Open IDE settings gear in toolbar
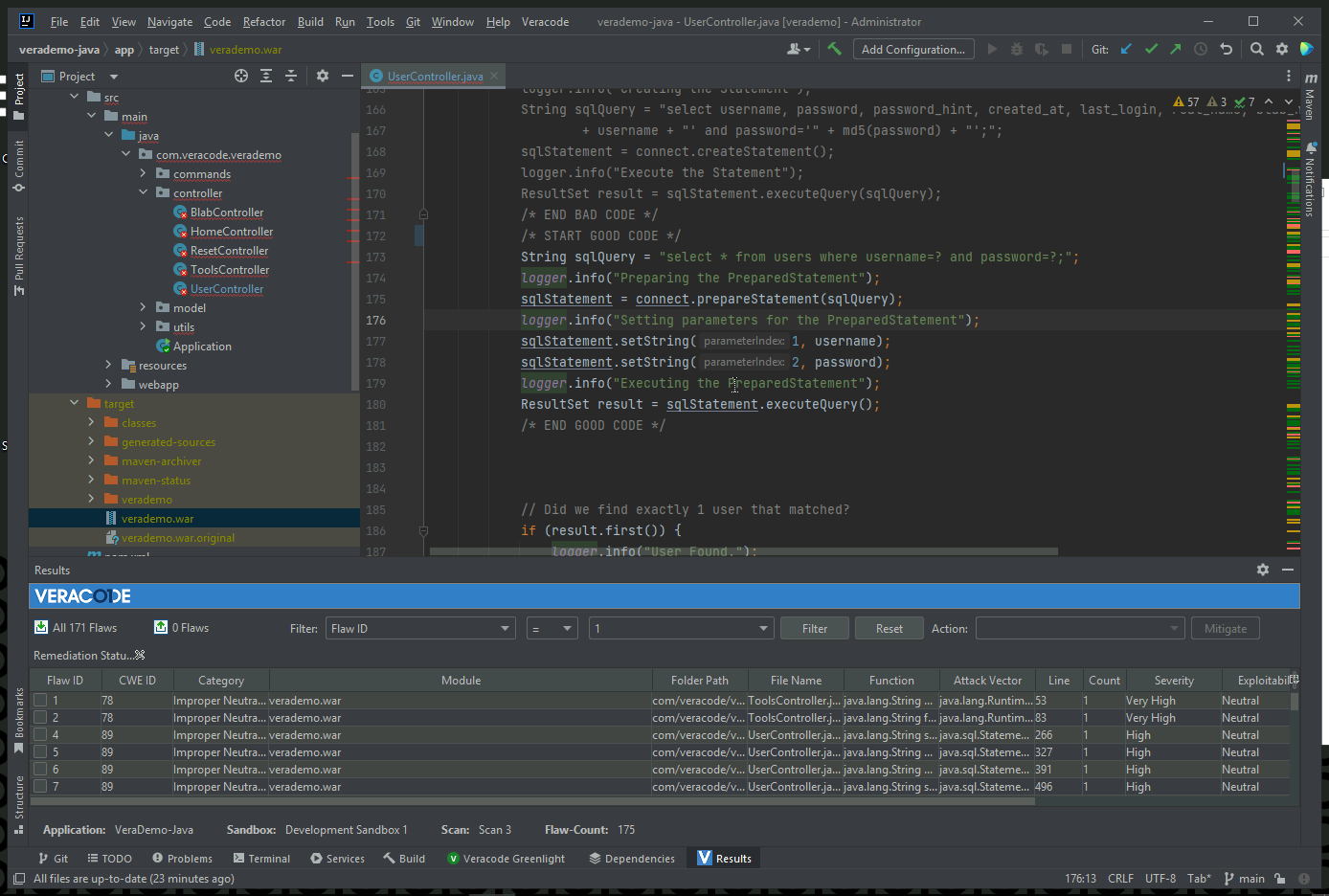The image size is (1329, 896). tap(1282, 49)
